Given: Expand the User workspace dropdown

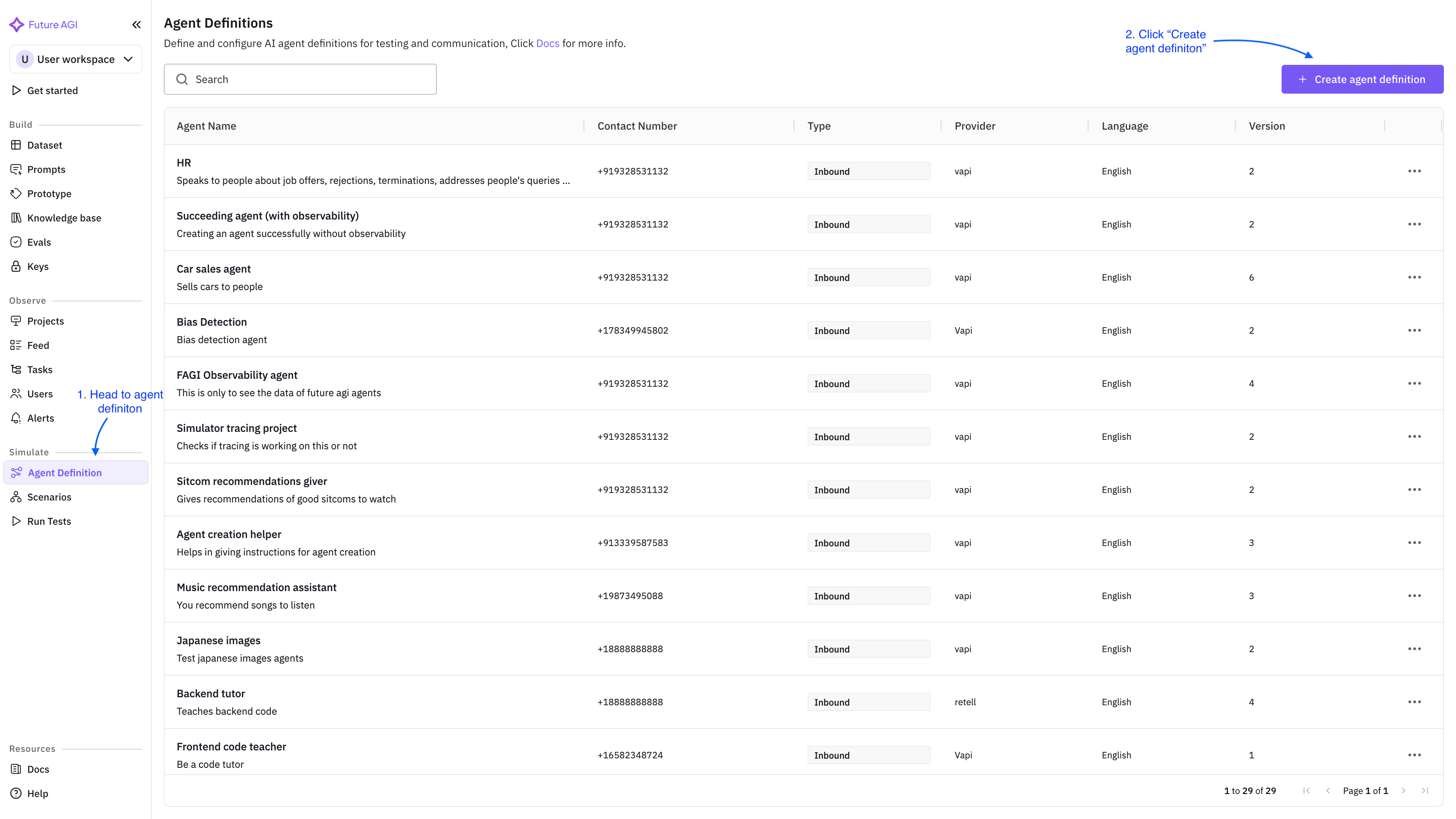Looking at the screenshot, I should pyautogui.click(x=75, y=59).
